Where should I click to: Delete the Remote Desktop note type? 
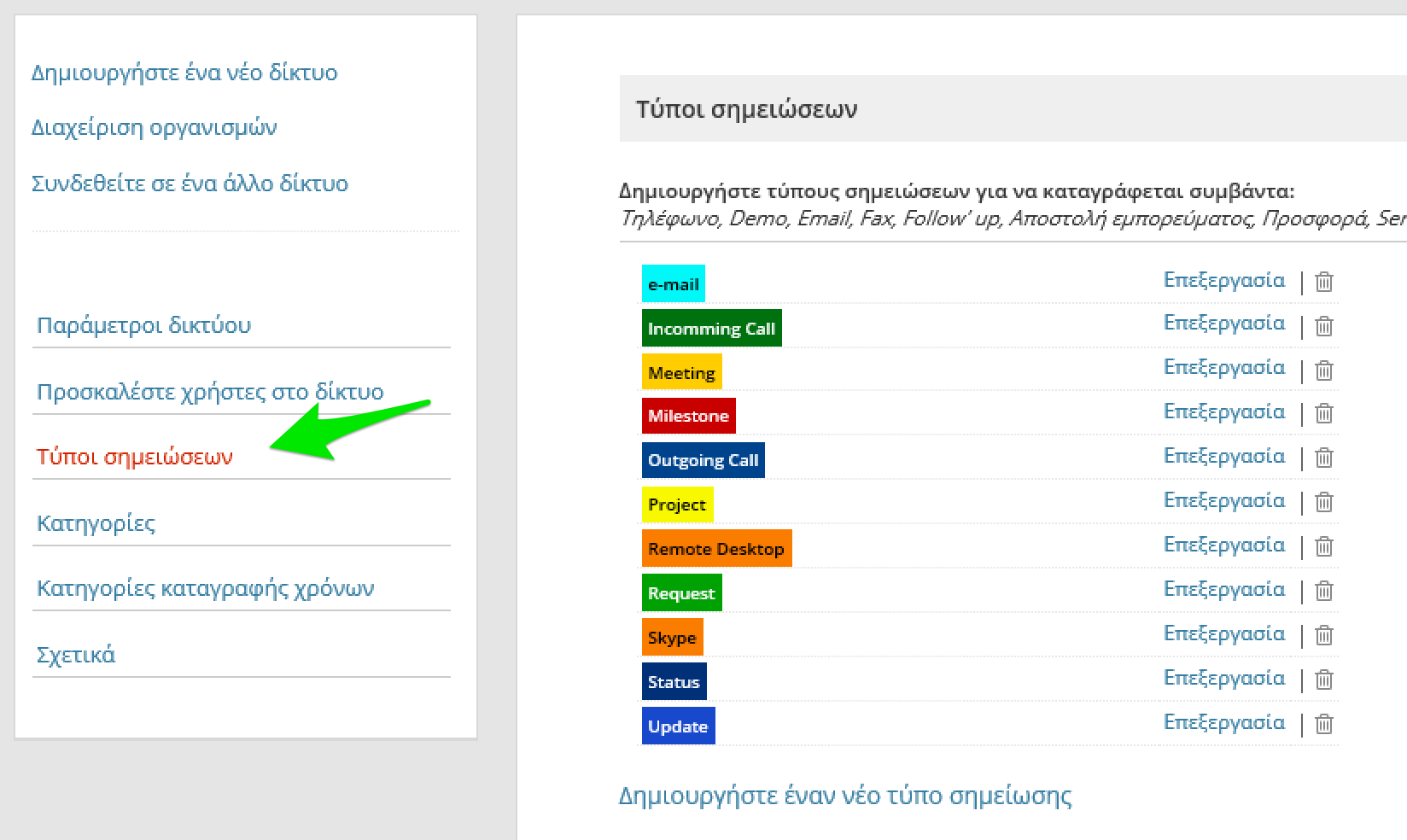click(1323, 546)
